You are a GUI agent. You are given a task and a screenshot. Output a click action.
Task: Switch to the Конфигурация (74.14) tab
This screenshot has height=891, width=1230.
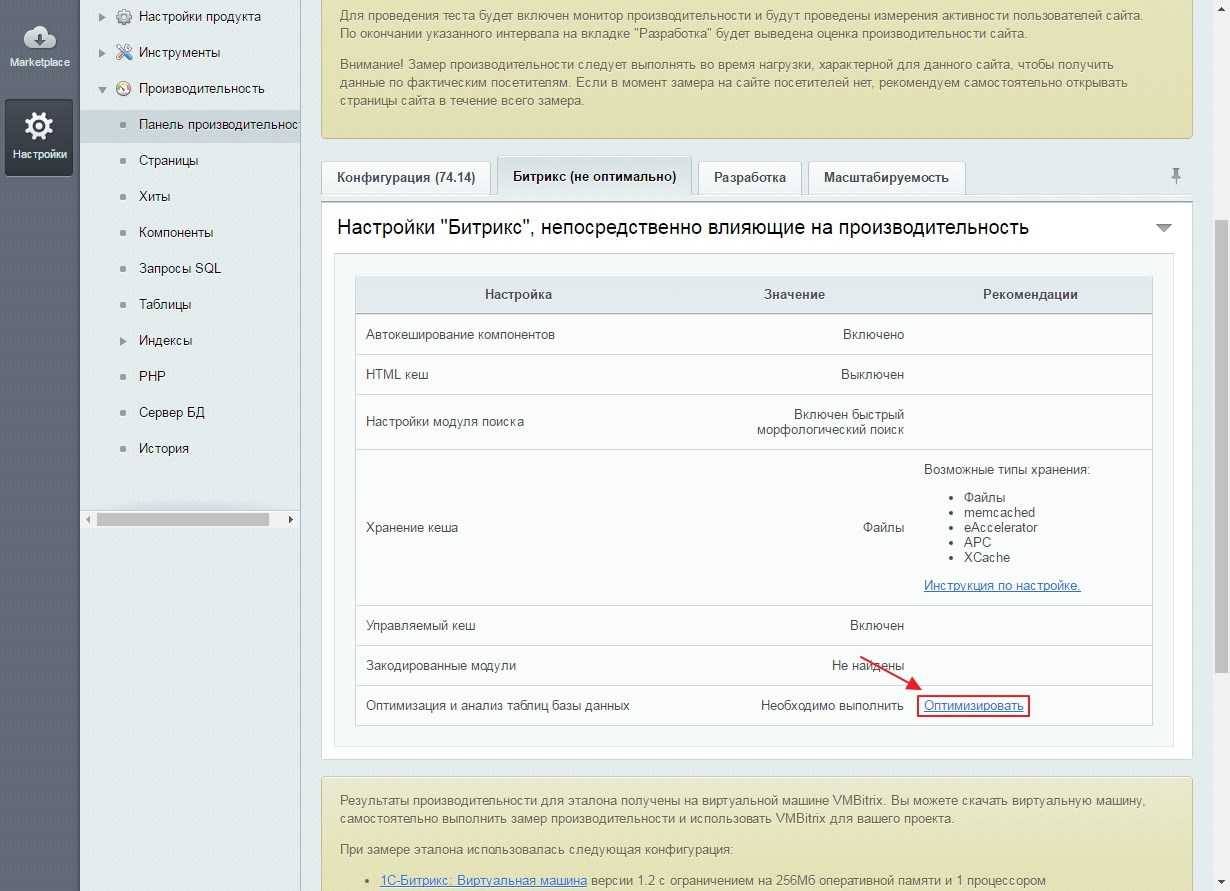405,177
